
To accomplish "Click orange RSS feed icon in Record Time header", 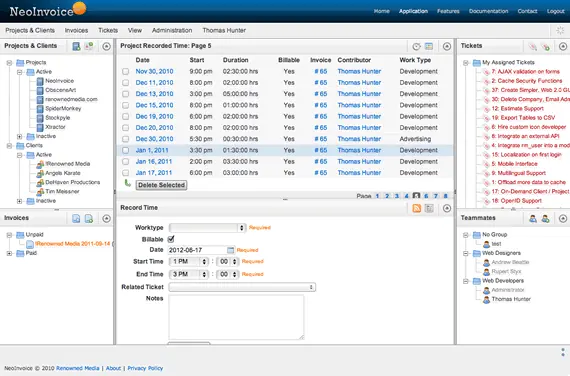I will tap(417, 208).
